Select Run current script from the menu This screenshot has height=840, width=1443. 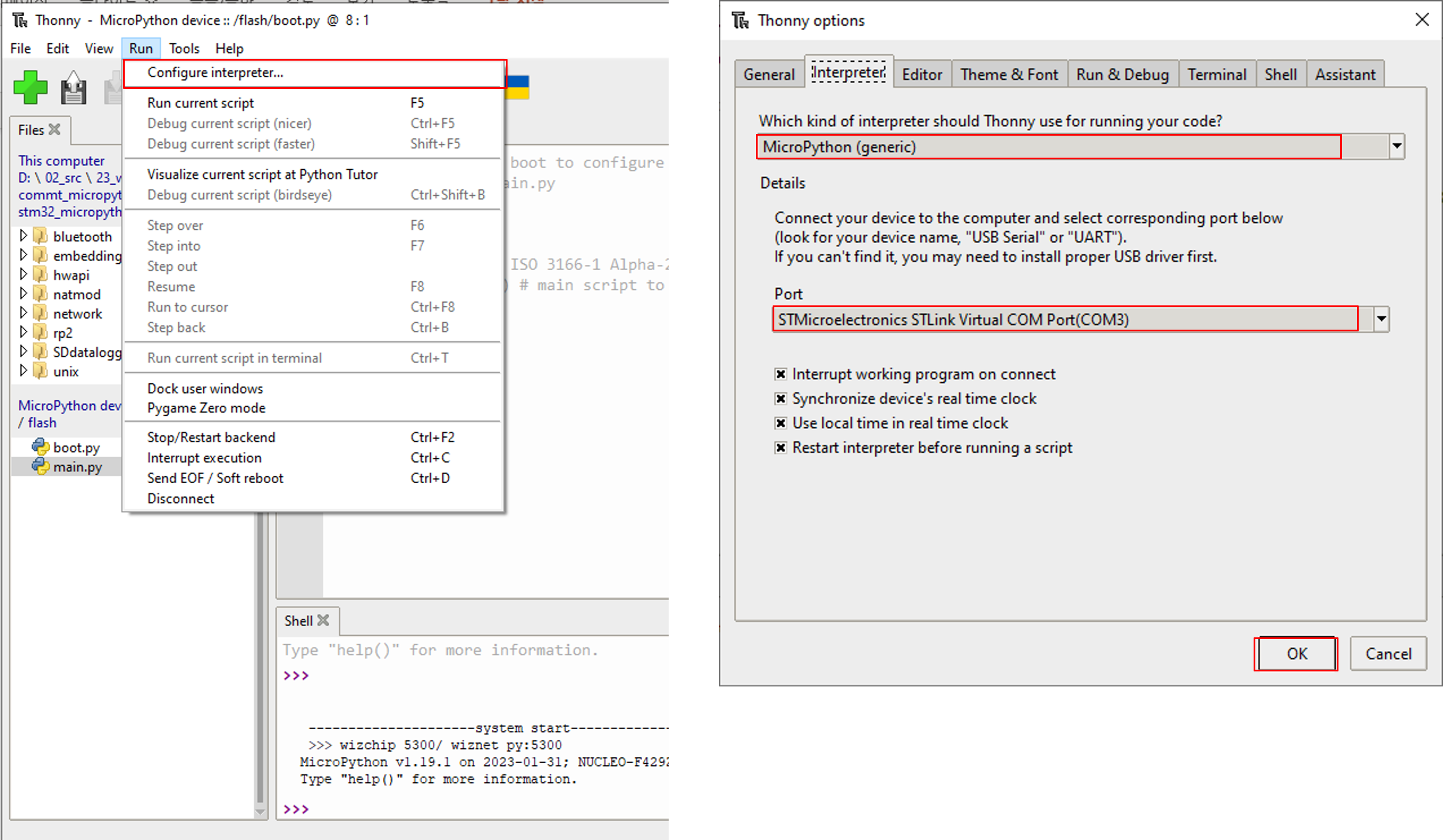(200, 102)
